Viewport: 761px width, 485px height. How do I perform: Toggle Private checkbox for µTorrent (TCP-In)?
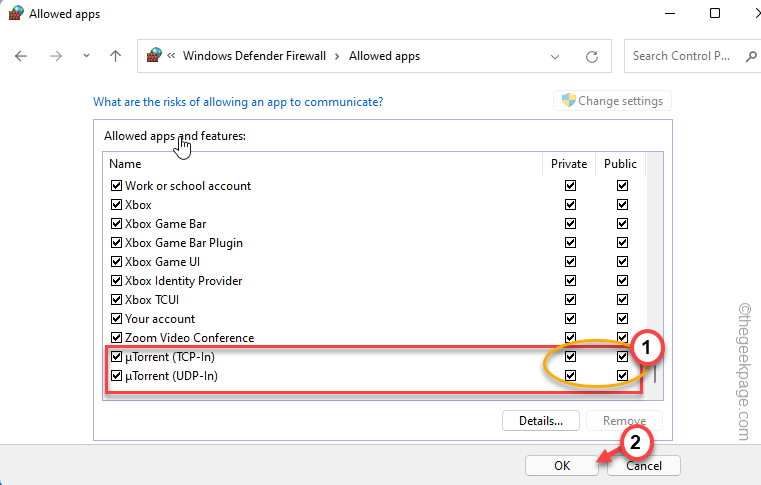(x=570, y=357)
